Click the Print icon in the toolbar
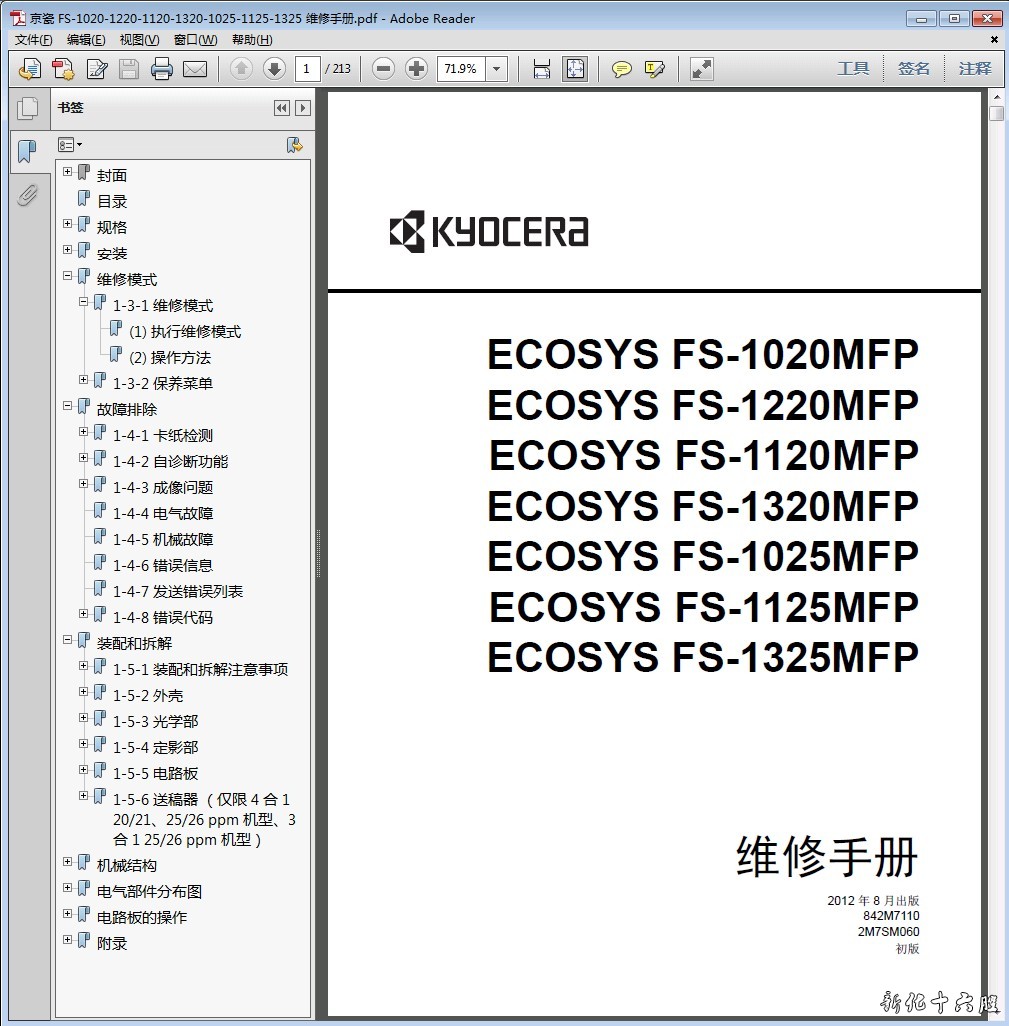 coord(162,69)
